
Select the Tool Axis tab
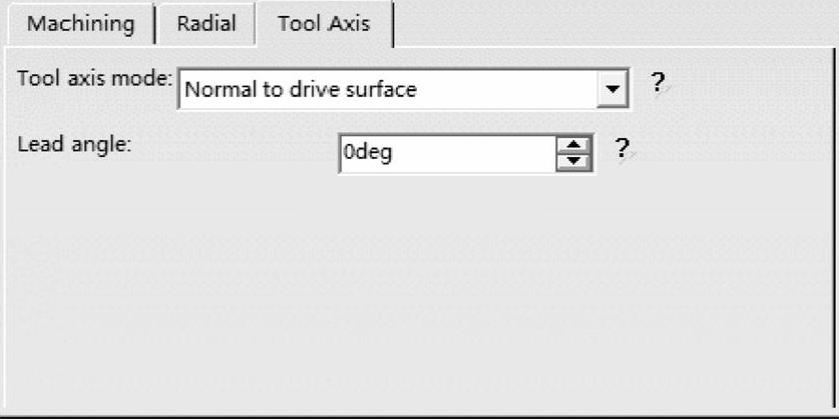click(x=323, y=24)
